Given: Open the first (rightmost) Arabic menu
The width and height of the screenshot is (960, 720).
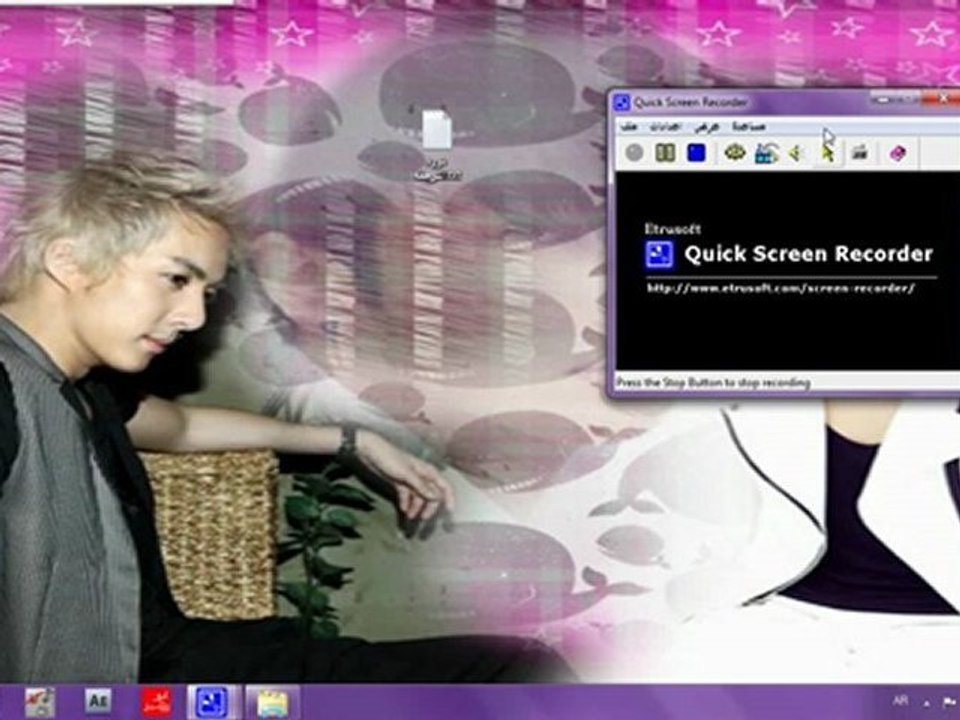Looking at the screenshot, I should pyautogui.click(x=749, y=127).
